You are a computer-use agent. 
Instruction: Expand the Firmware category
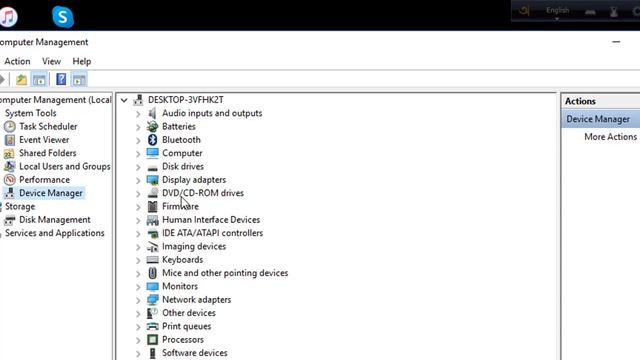[138, 207]
